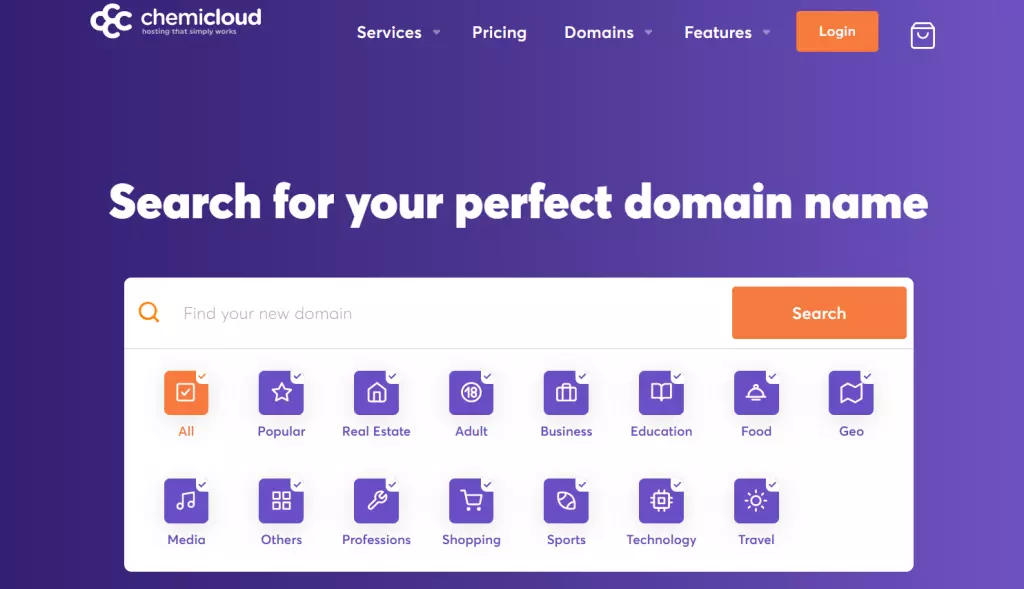Open the Pricing menu item
Screen dimensions: 1024x589
tap(499, 32)
